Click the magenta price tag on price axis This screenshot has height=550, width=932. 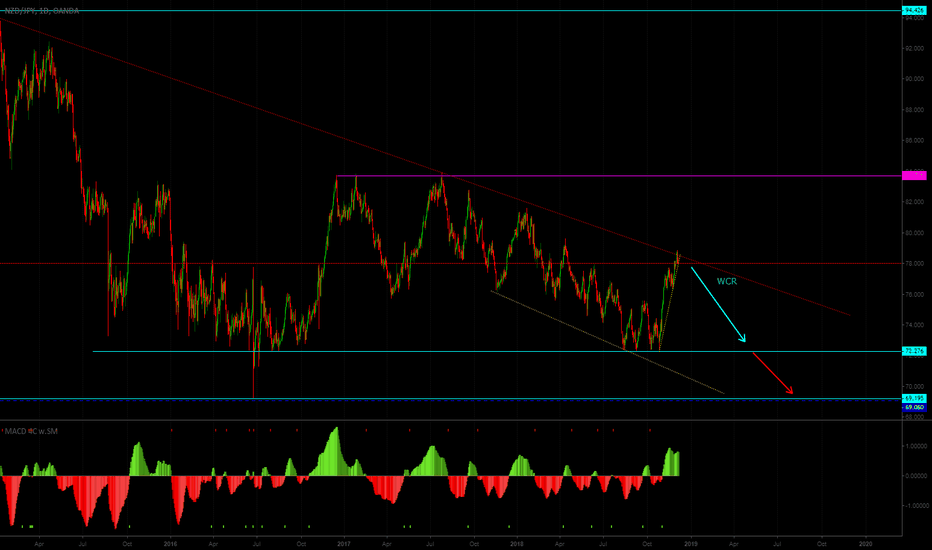[x=914, y=175]
